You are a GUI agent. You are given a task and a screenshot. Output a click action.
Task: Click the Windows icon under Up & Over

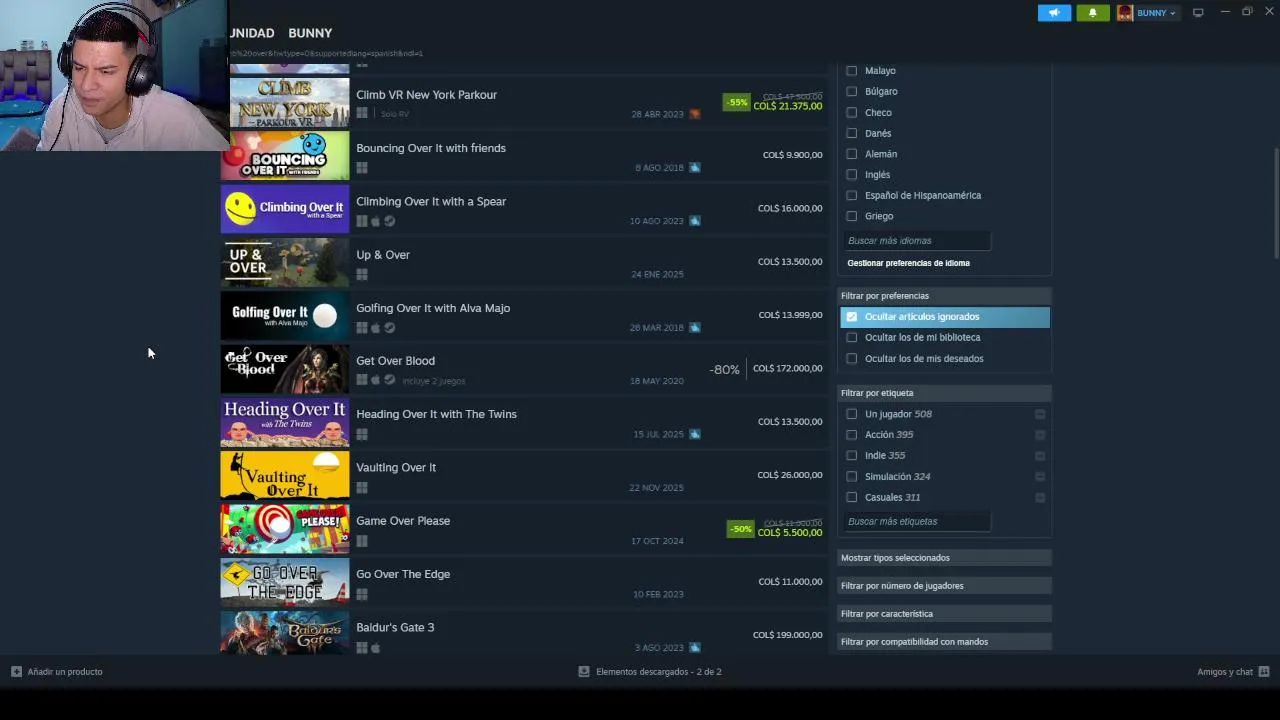point(362,275)
